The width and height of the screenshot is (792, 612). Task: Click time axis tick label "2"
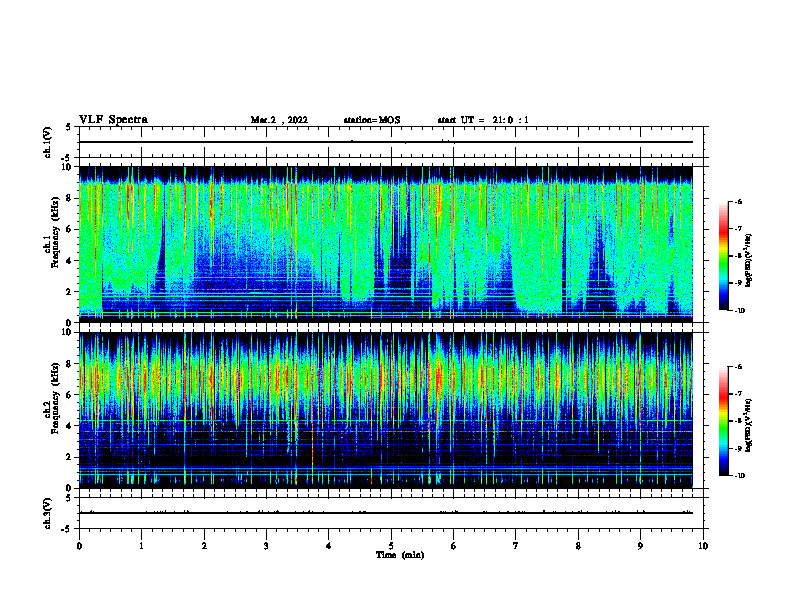click(204, 546)
